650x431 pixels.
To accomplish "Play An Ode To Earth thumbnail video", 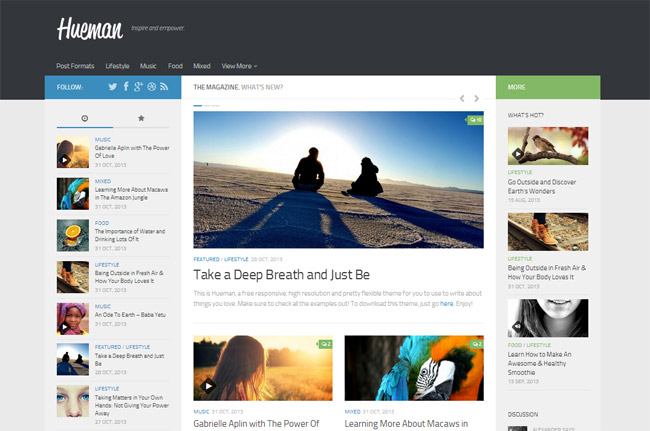I will (x=64, y=327).
